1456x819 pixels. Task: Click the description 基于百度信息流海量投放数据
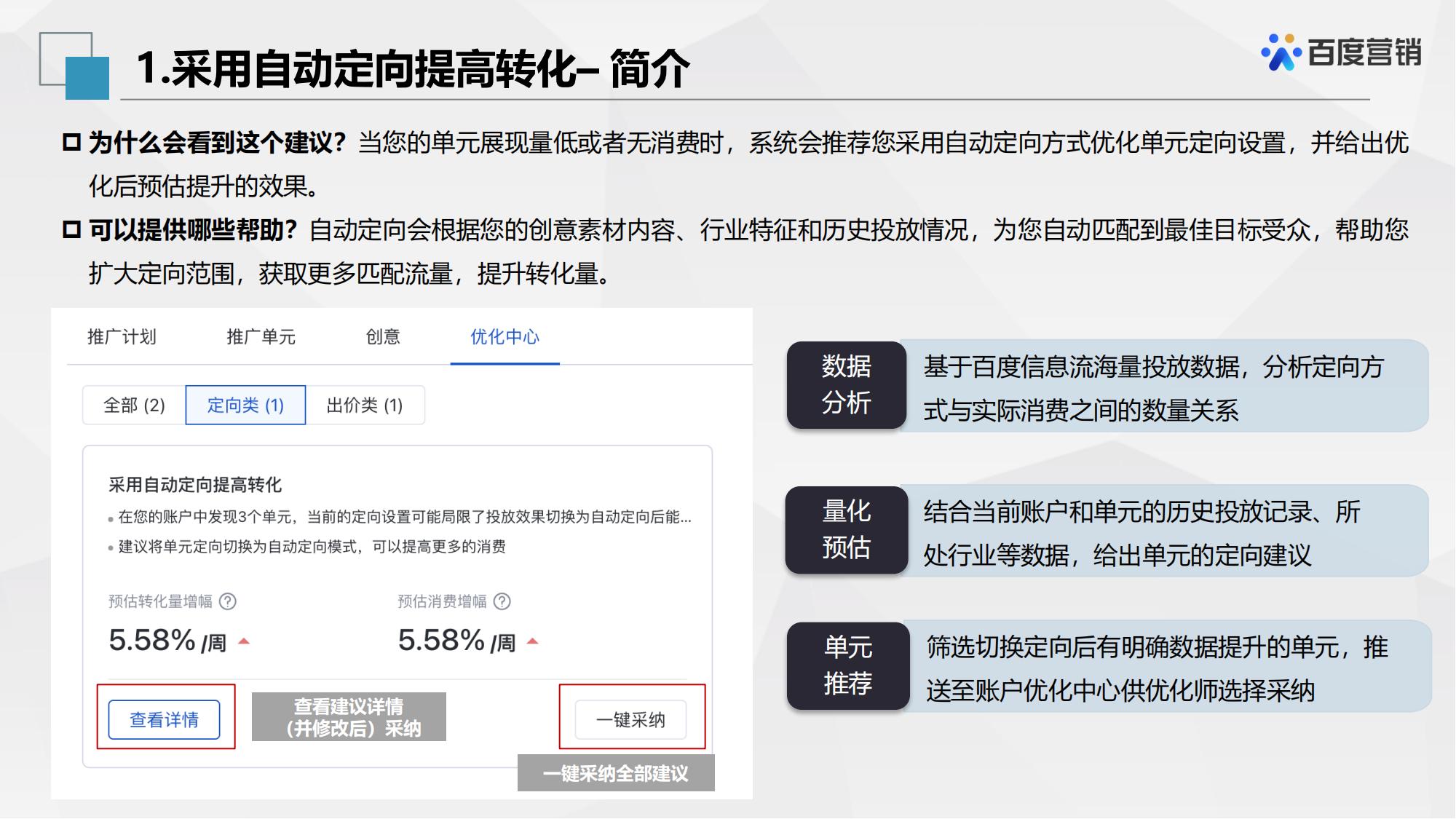pyautogui.click(x=1081, y=367)
